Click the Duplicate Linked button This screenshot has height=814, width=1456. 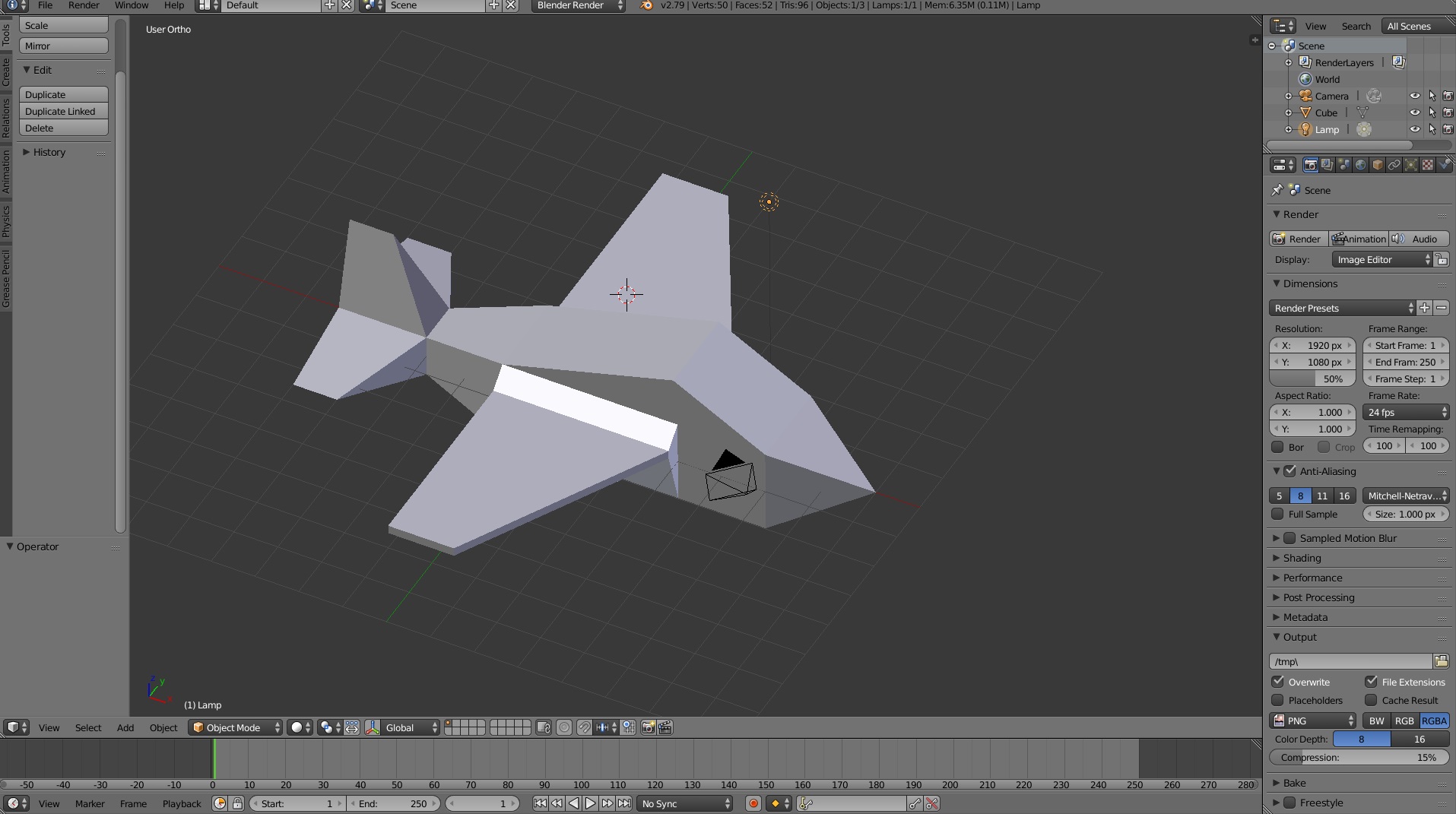[x=64, y=111]
